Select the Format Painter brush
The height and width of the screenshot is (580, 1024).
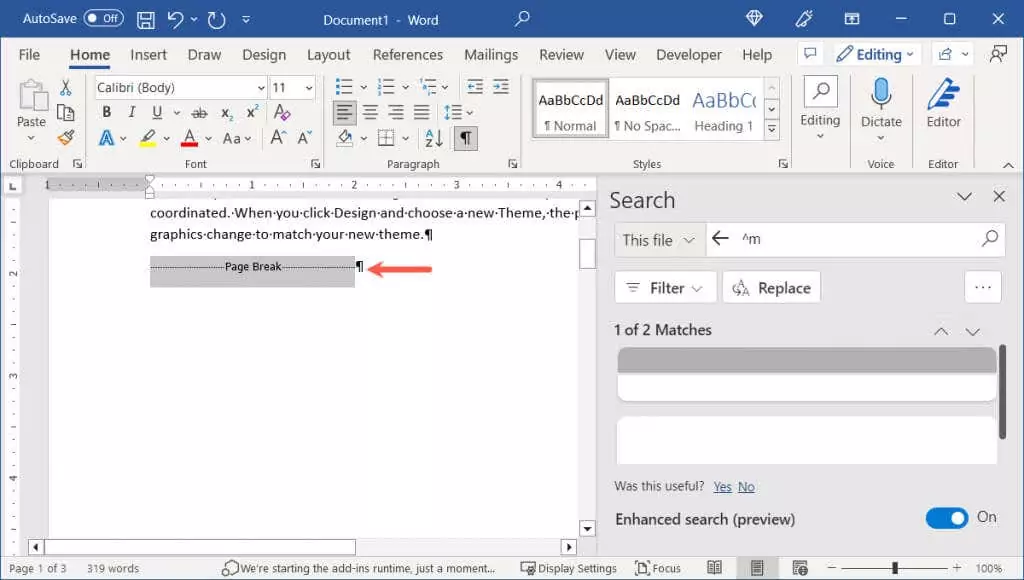tap(65, 137)
